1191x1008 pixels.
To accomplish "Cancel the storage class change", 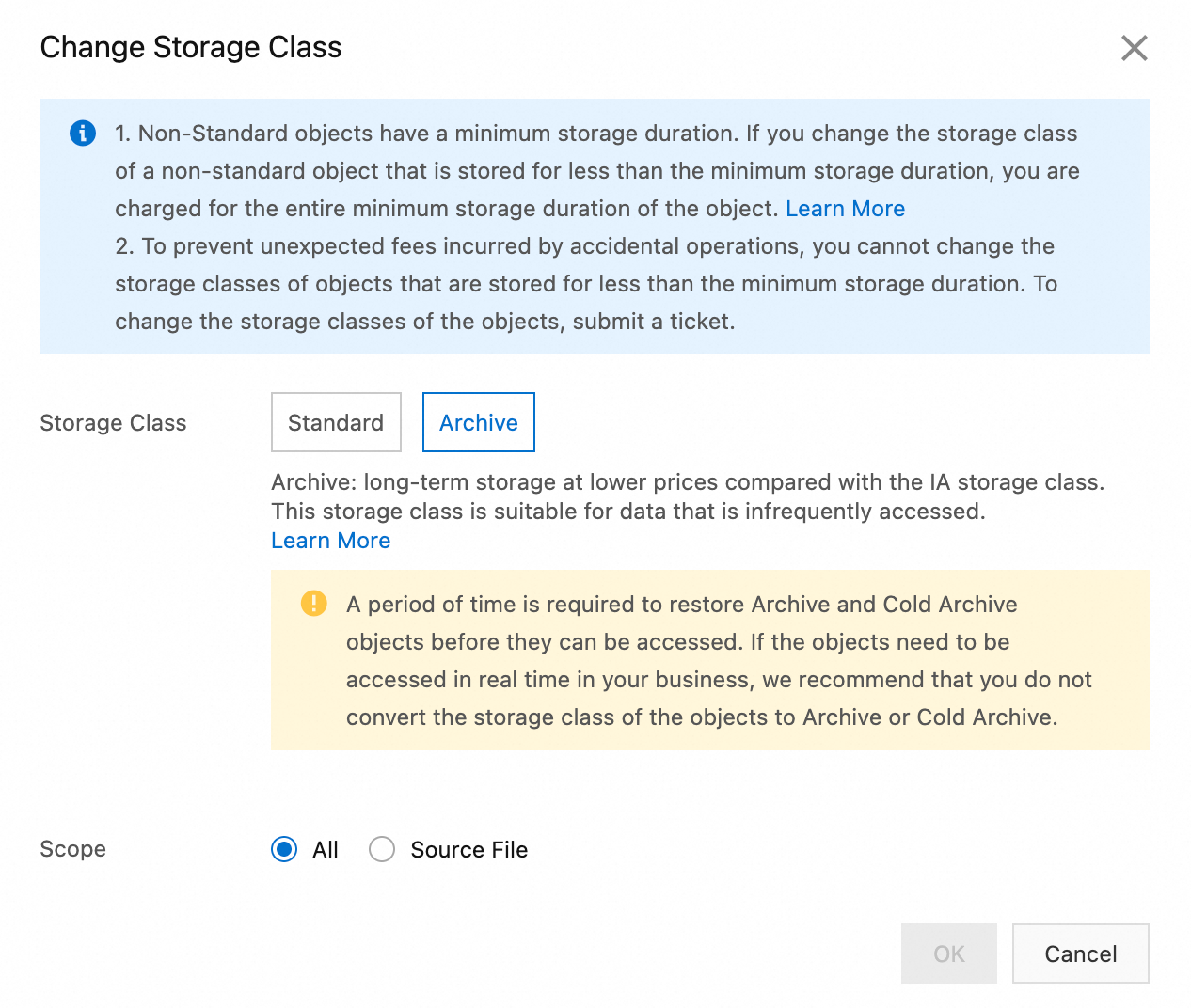I will point(1080,953).
